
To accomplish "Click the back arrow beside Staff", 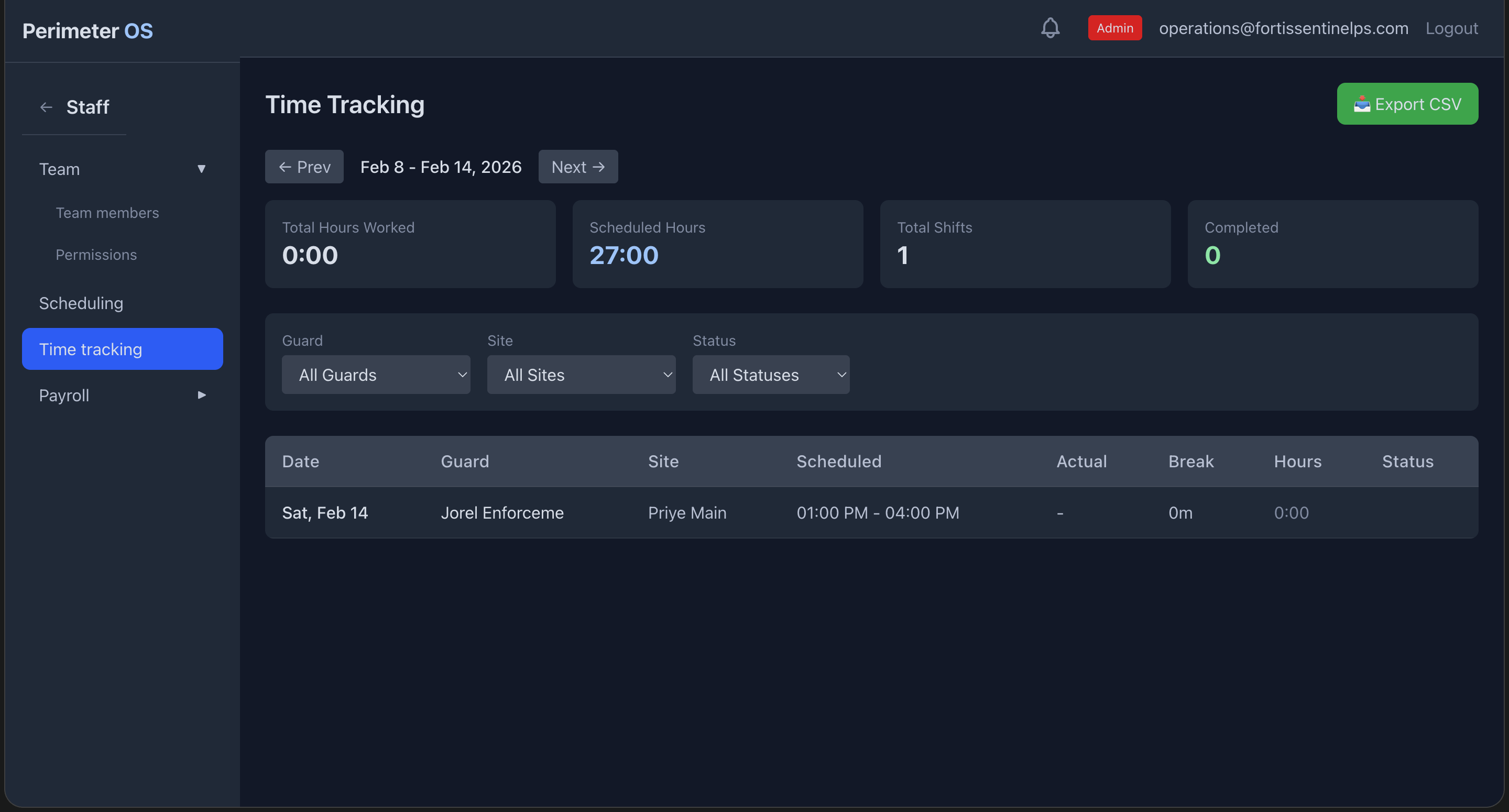I will click(46, 107).
